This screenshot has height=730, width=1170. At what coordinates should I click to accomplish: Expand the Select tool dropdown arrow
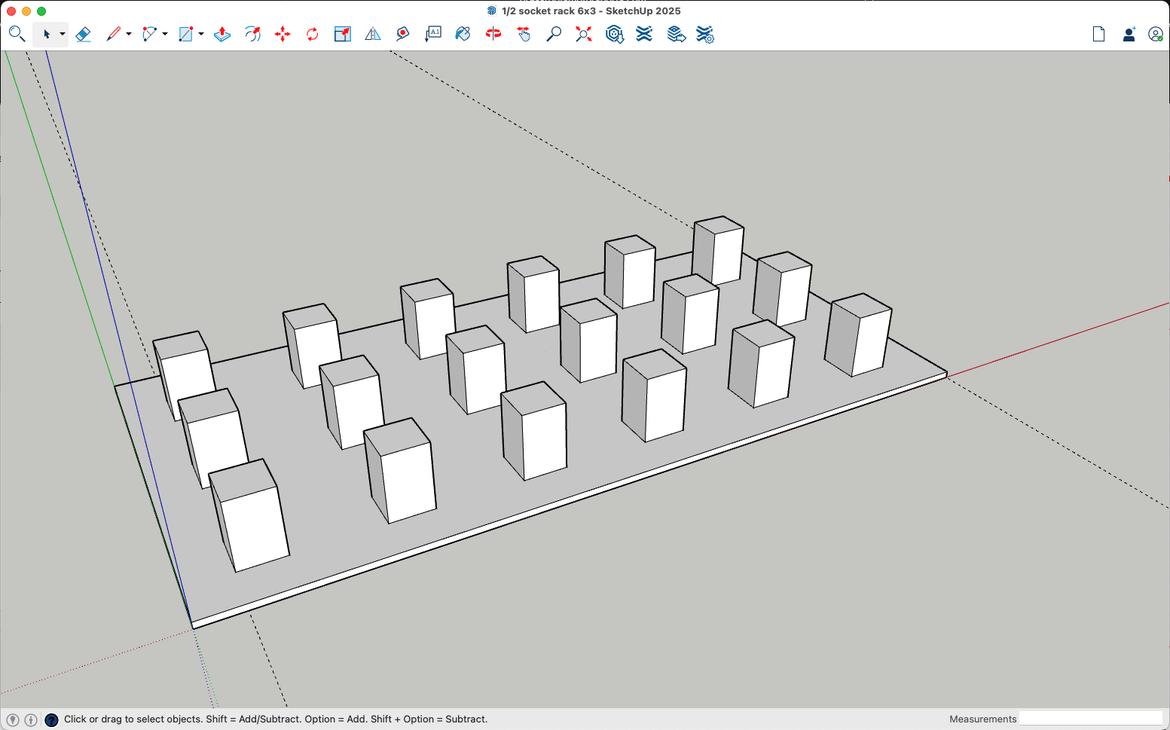pos(62,34)
